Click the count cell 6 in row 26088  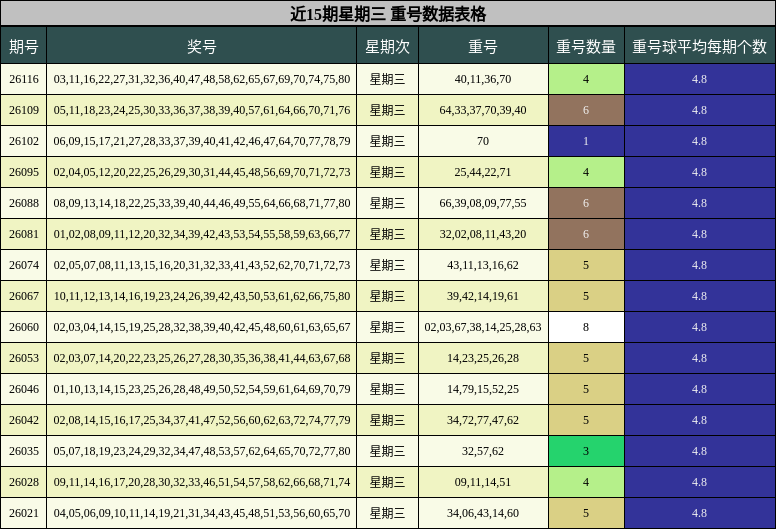[586, 203]
